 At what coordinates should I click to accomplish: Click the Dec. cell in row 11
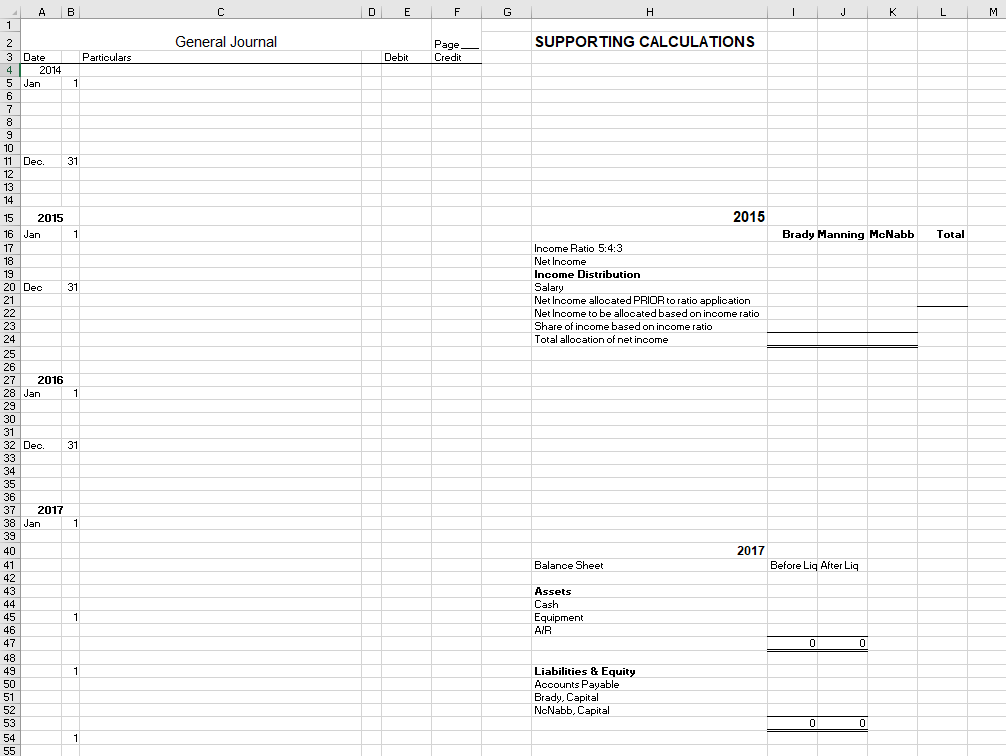click(x=41, y=161)
